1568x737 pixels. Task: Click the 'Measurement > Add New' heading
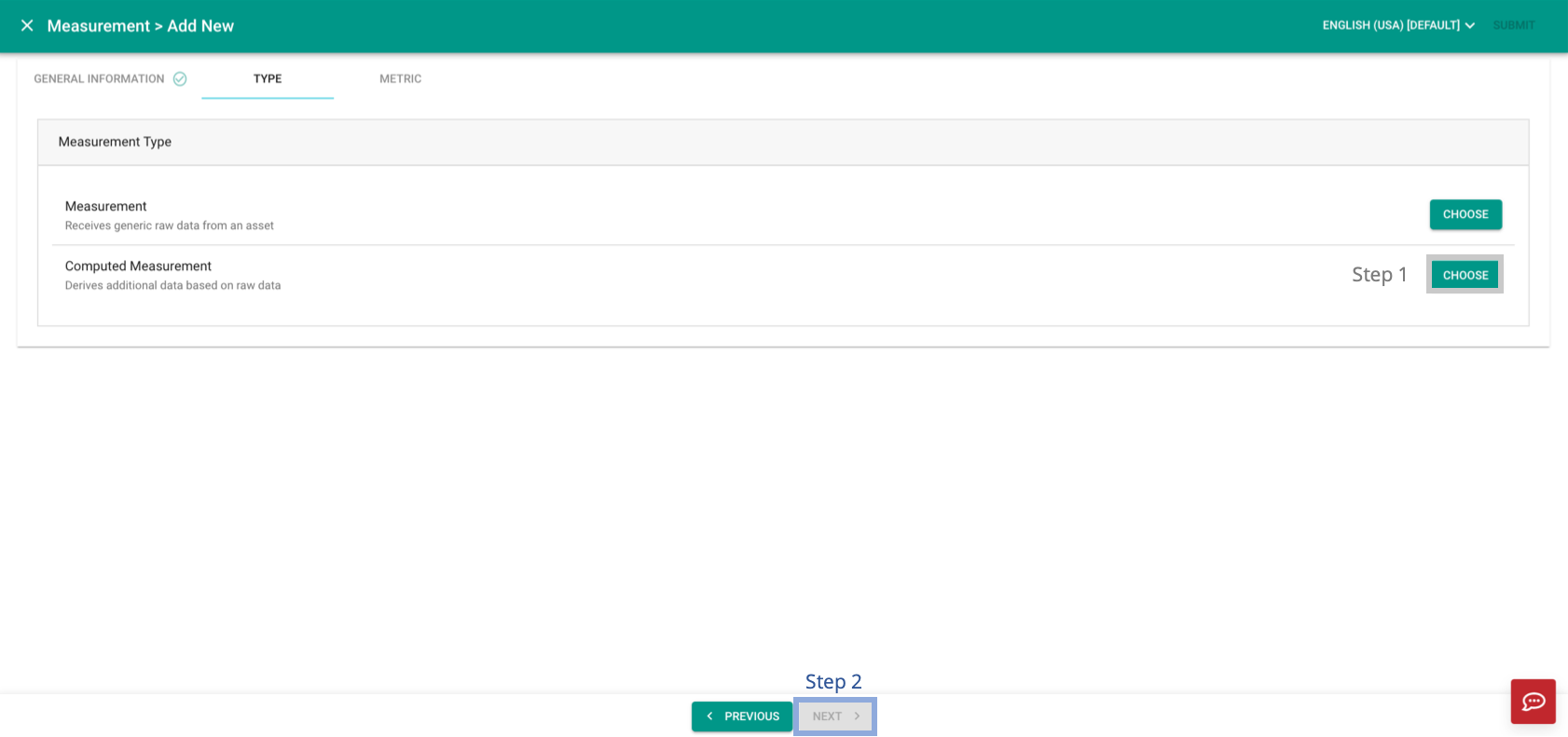tap(141, 26)
